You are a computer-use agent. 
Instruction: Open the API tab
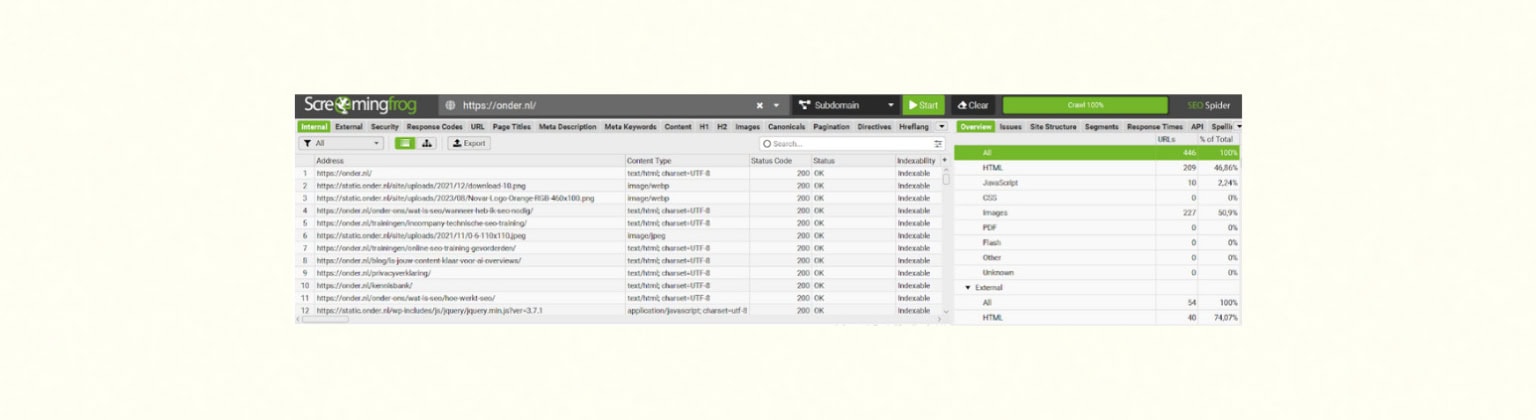[1197, 127]
